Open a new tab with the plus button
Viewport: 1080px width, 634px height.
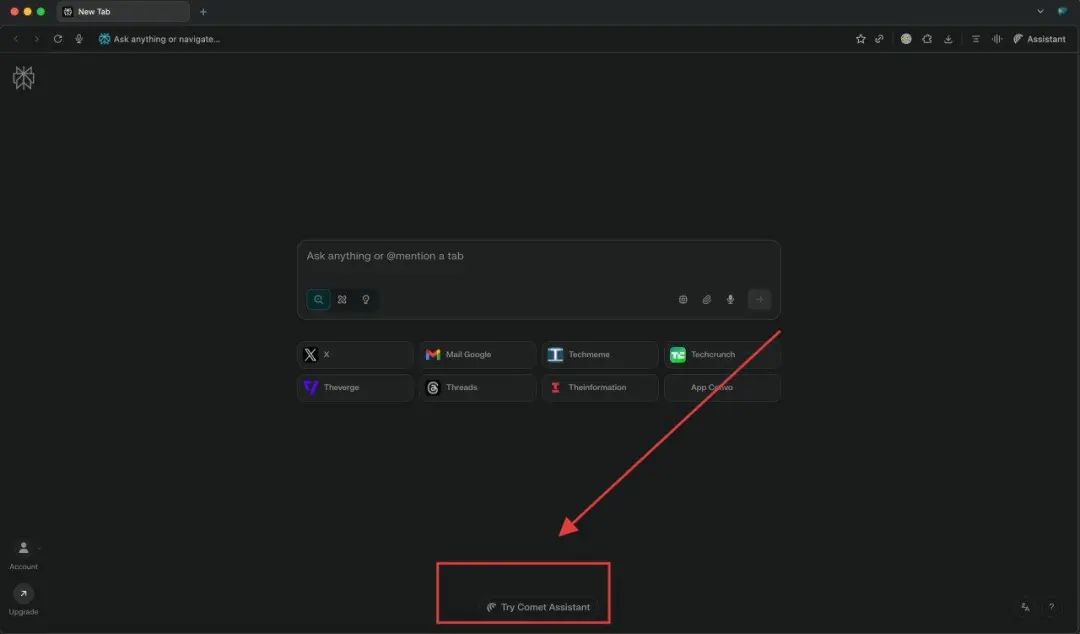[203, 12]
